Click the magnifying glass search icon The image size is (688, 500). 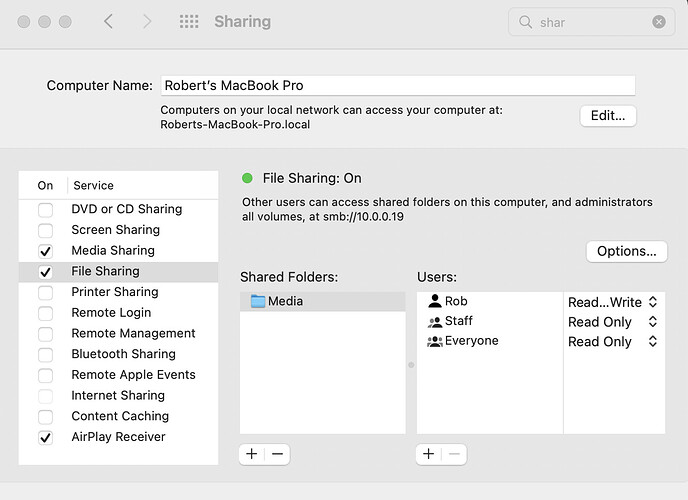click(x=525, y=21)
